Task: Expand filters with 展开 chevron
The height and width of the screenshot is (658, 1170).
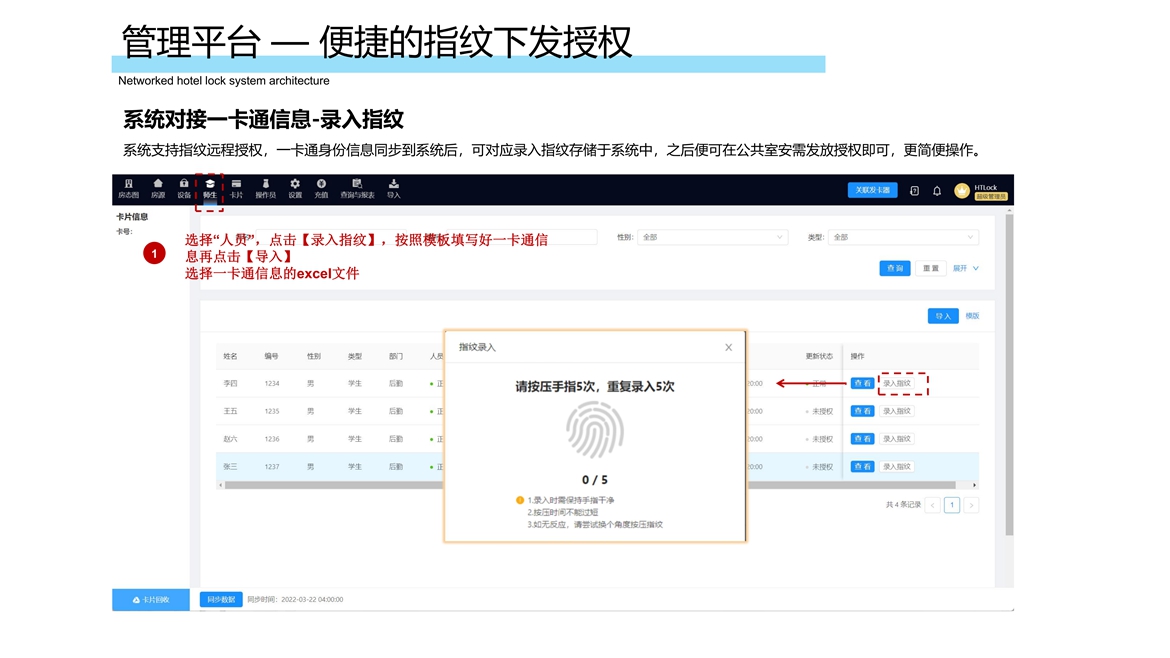Action: pos(966,268)
